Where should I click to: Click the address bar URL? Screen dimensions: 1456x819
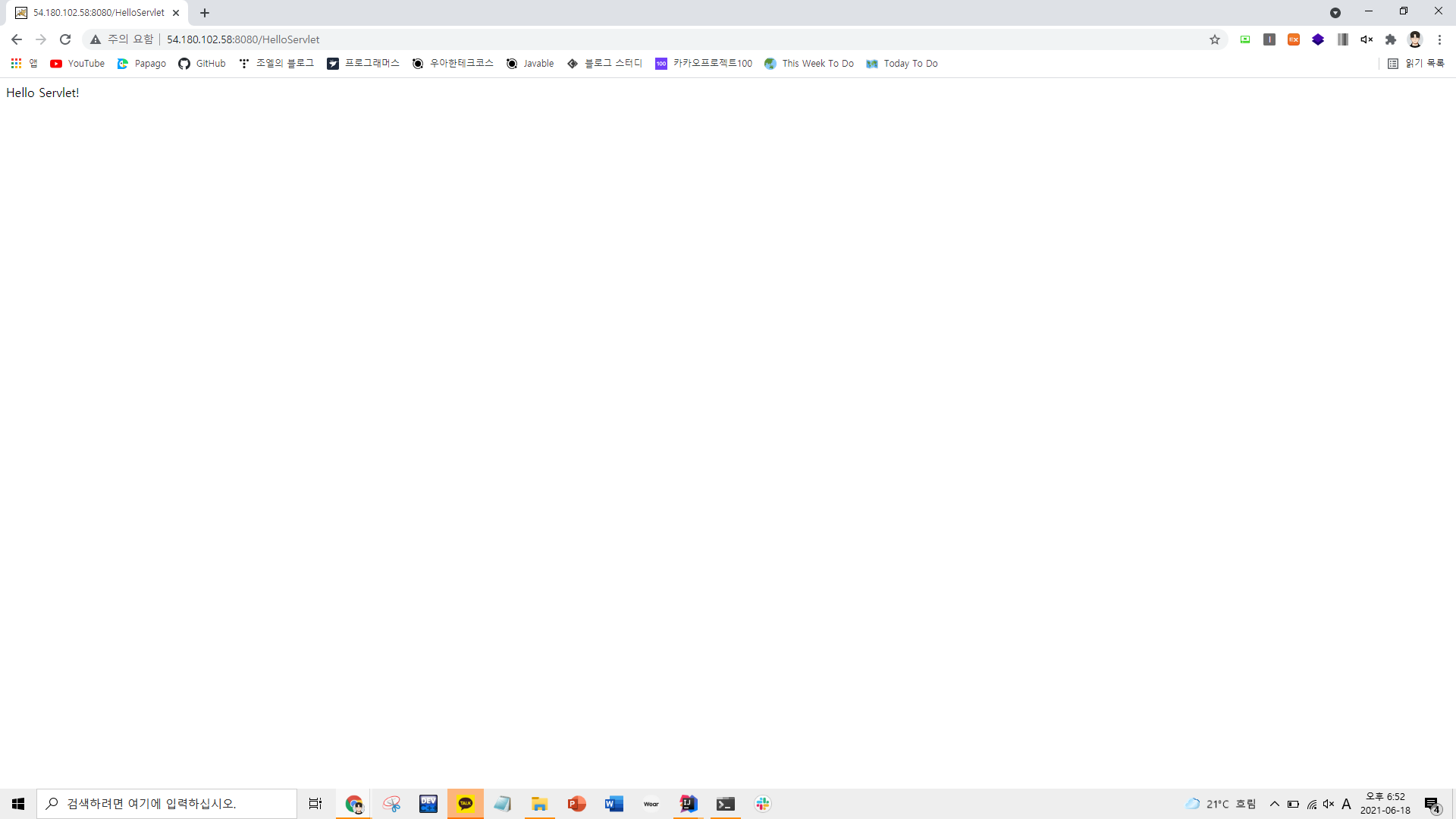click(243, 39)
